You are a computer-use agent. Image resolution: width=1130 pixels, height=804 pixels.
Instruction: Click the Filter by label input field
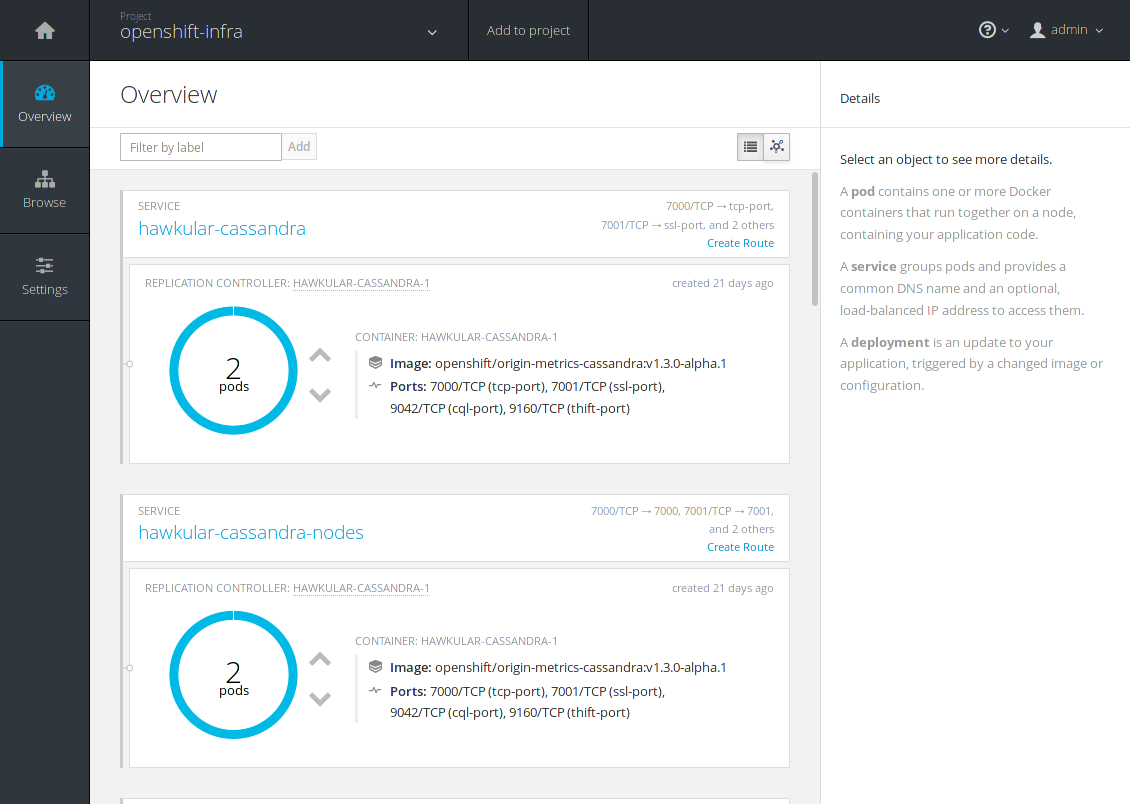coord(200,146)
